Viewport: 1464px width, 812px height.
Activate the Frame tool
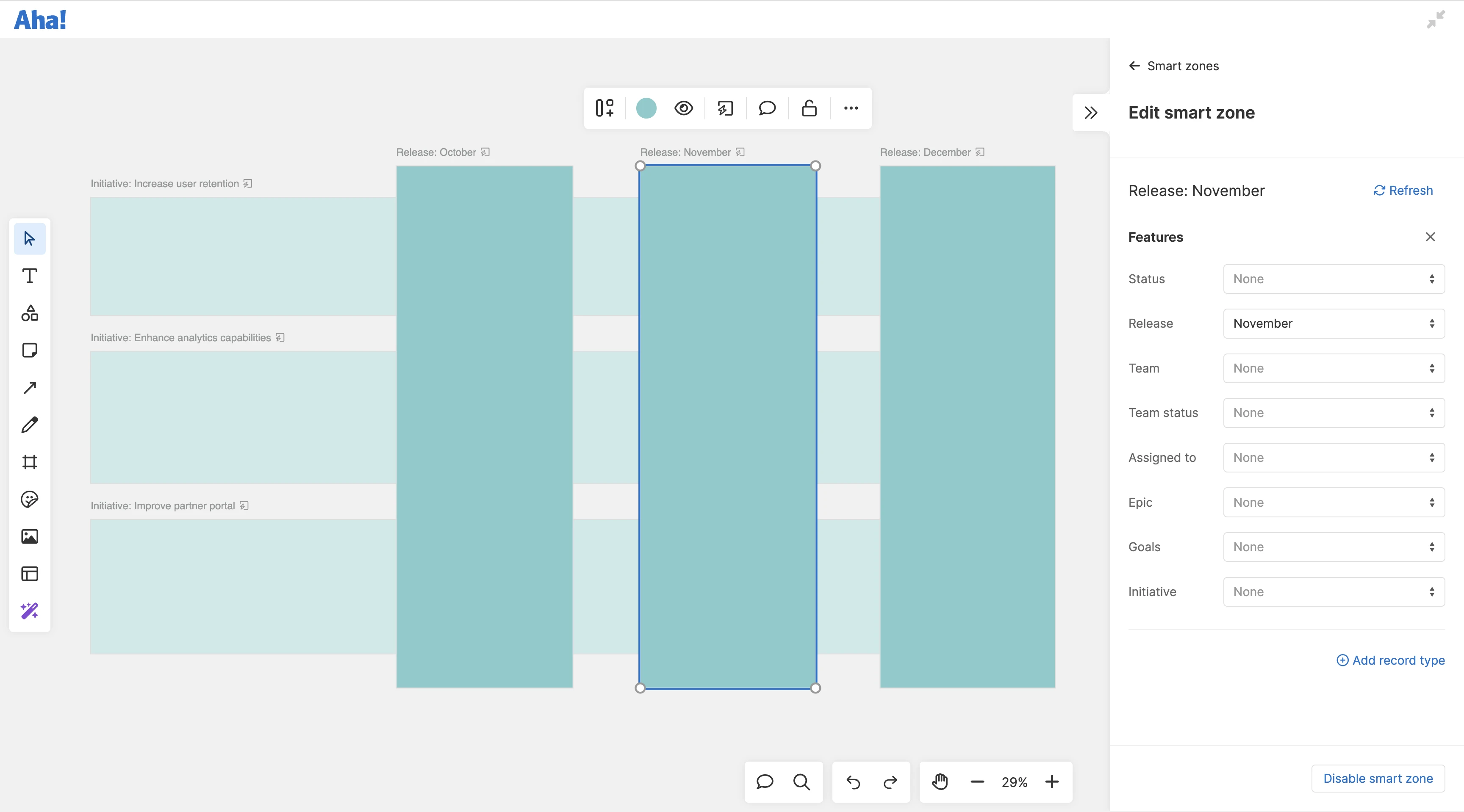30,462
